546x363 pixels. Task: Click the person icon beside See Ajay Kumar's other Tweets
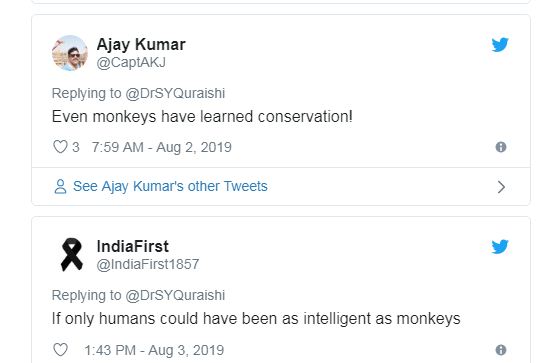[60, 186]
